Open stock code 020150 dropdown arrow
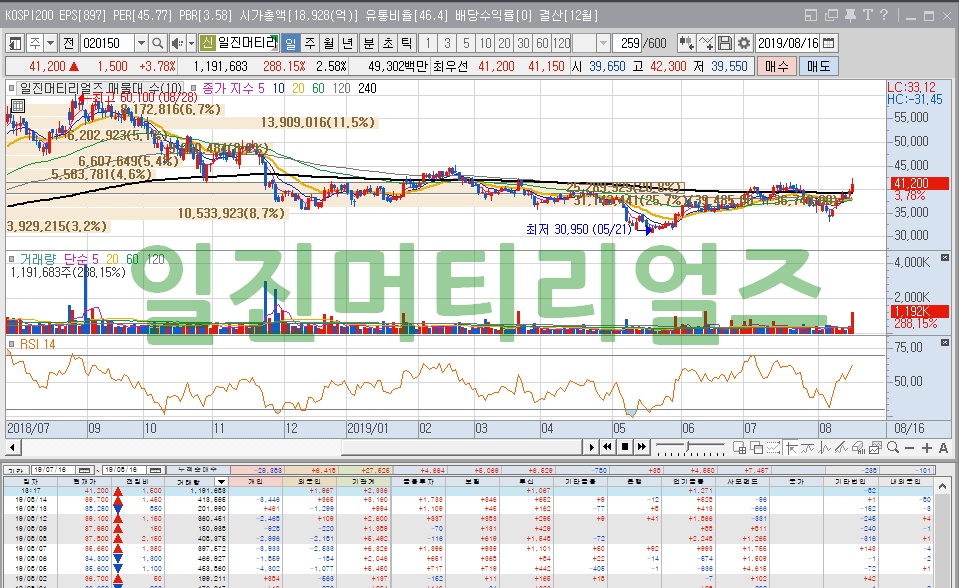 [141, 43]
